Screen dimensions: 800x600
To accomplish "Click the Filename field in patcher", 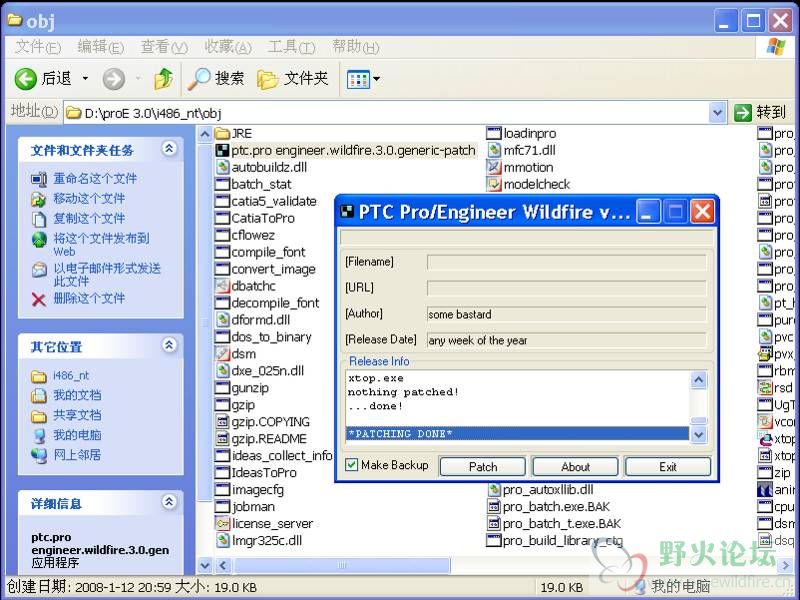I will [566, 262].
